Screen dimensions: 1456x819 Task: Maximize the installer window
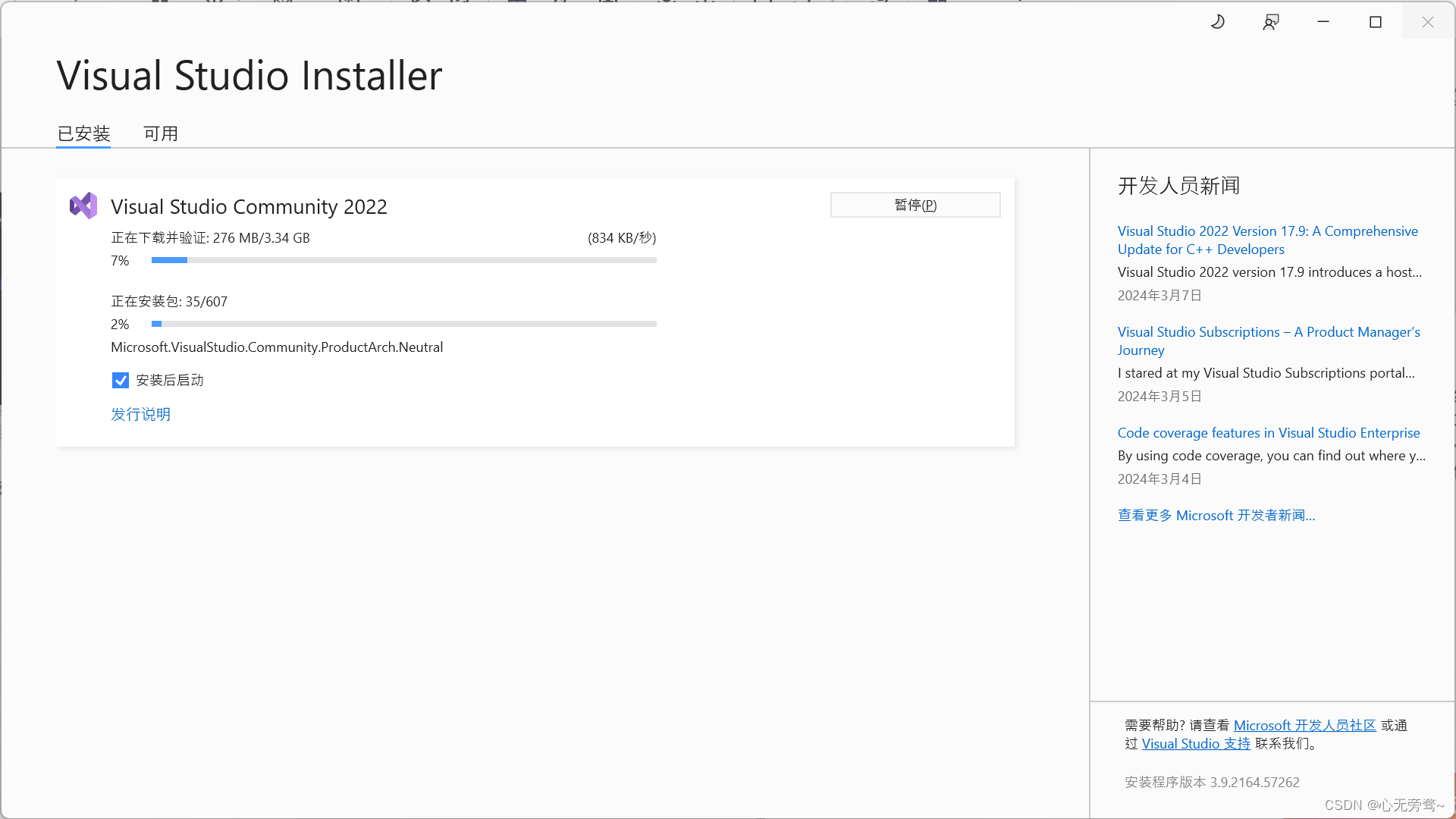point(1376,22)
